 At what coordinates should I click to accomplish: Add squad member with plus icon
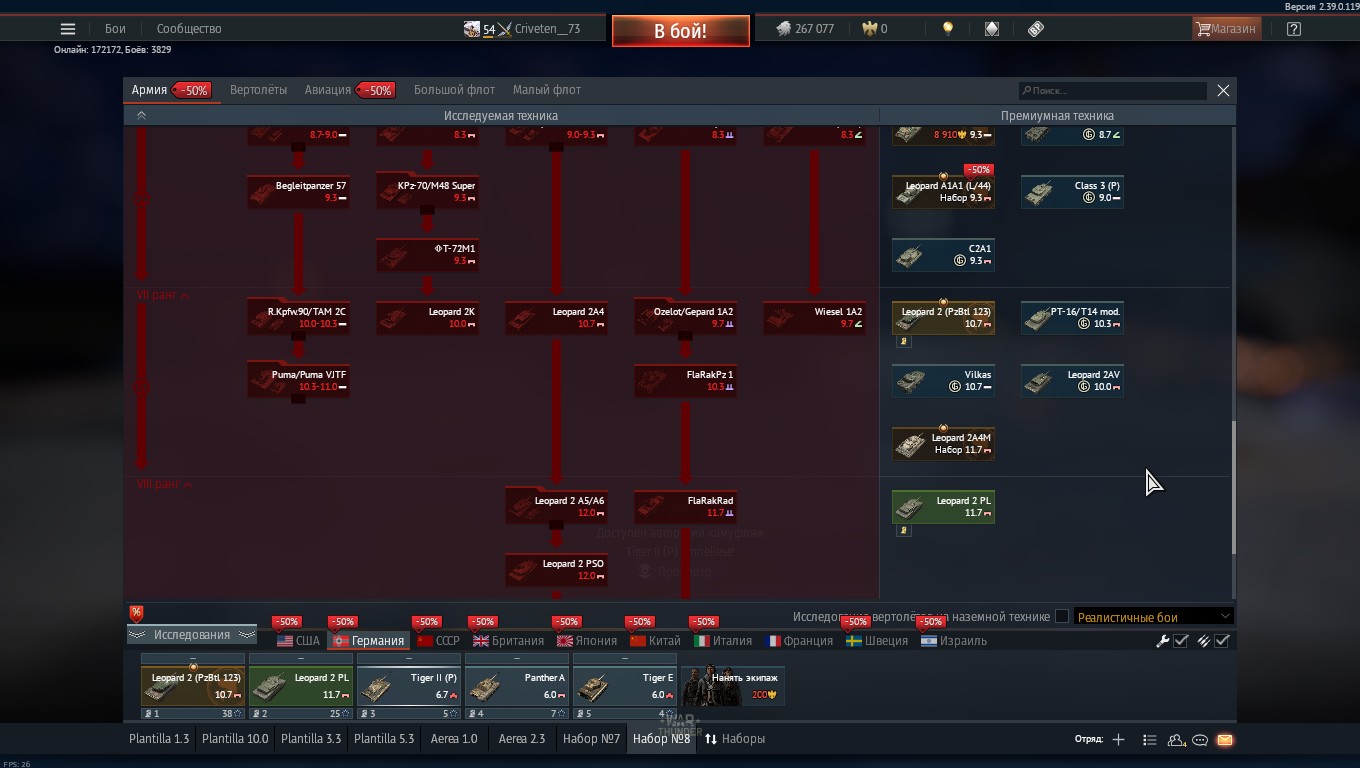coord(1118,740)
